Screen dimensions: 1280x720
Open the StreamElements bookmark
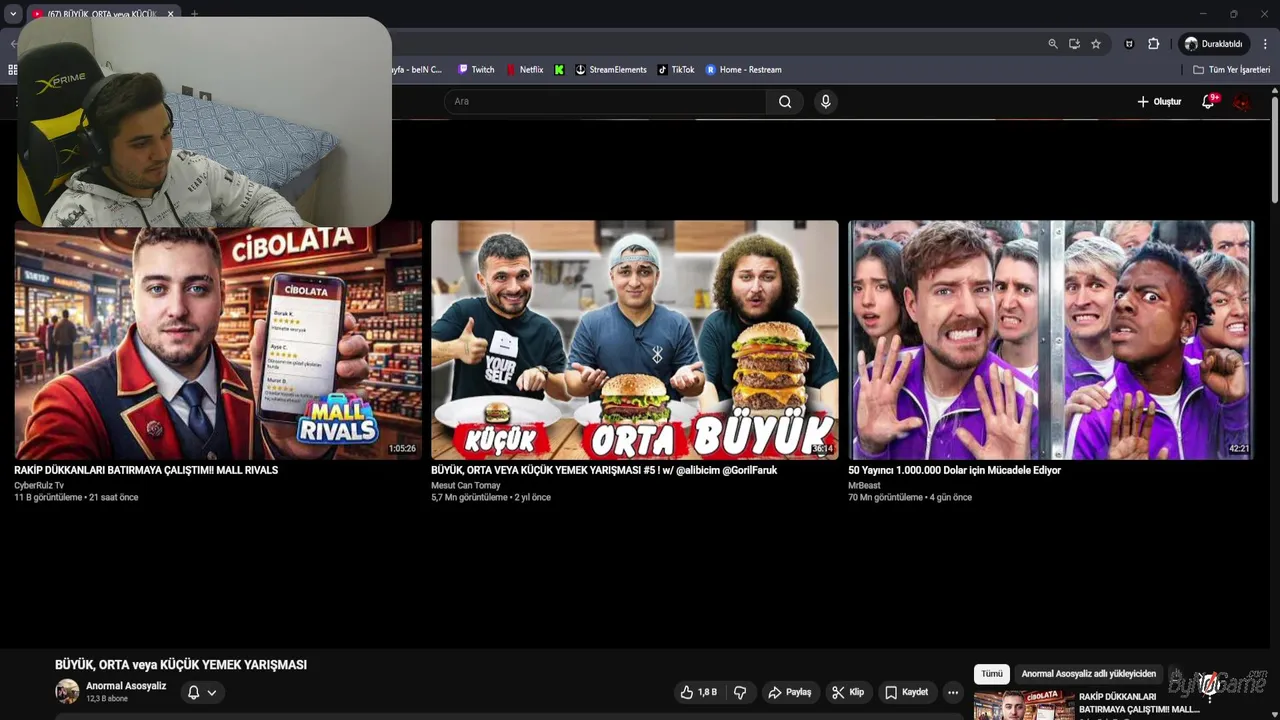coord(611,70)
